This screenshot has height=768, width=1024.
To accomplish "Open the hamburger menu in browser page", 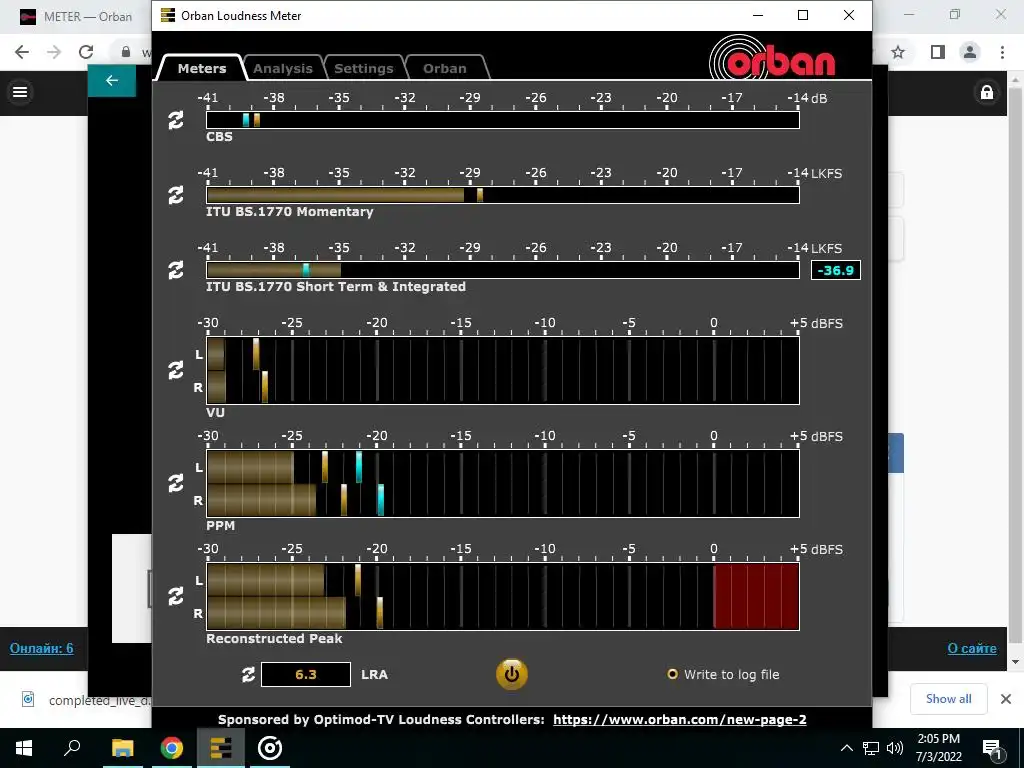I will (20, 92).
